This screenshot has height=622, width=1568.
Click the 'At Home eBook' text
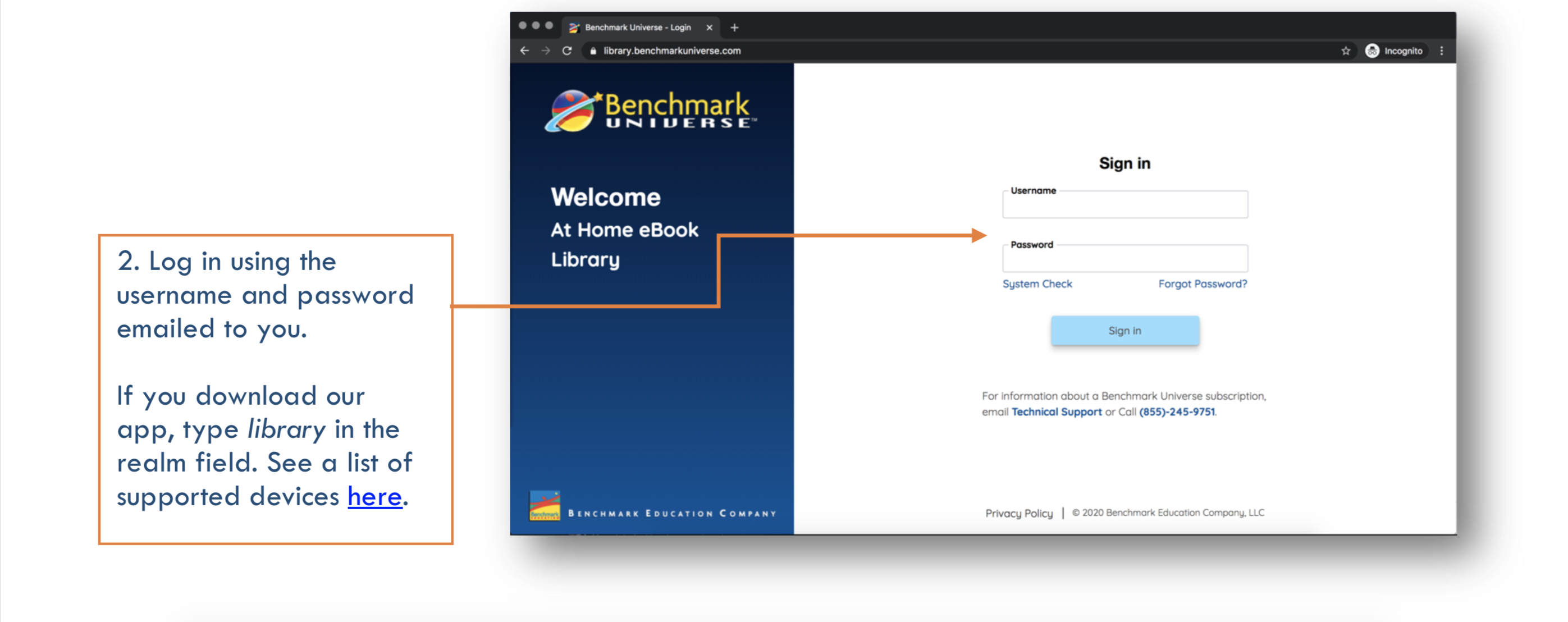tap(624, 230)
